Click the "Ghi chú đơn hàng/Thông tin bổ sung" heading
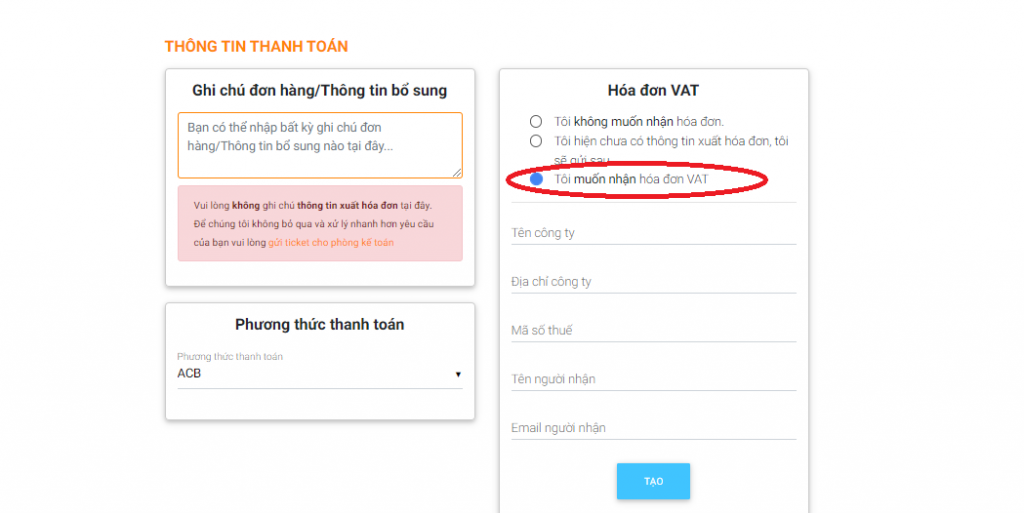The width and height of the screenshot is (1024, 513). pyautogui.click(x=319, y=91)
